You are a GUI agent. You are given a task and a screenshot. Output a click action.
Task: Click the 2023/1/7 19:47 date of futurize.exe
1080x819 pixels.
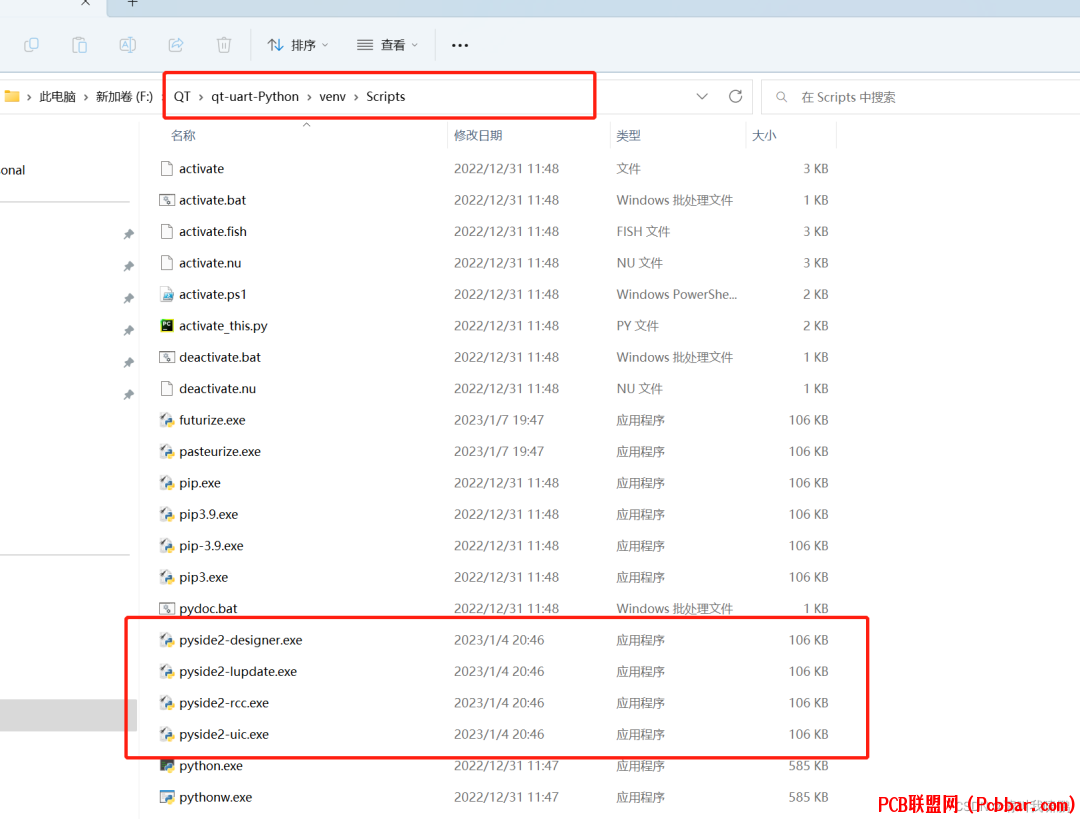[x=499, y=420]
